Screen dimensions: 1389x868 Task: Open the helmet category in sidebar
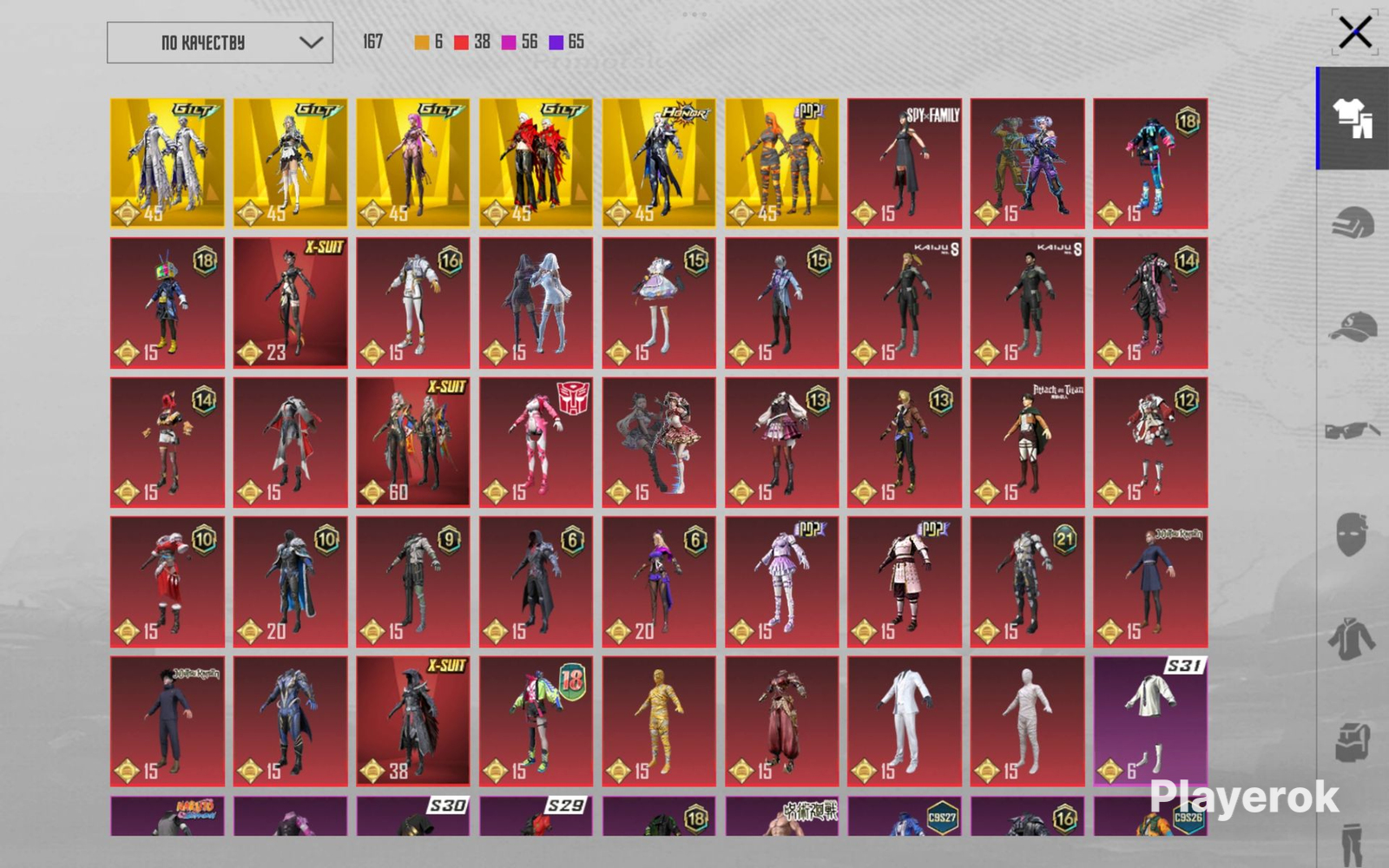[1353, 223]
